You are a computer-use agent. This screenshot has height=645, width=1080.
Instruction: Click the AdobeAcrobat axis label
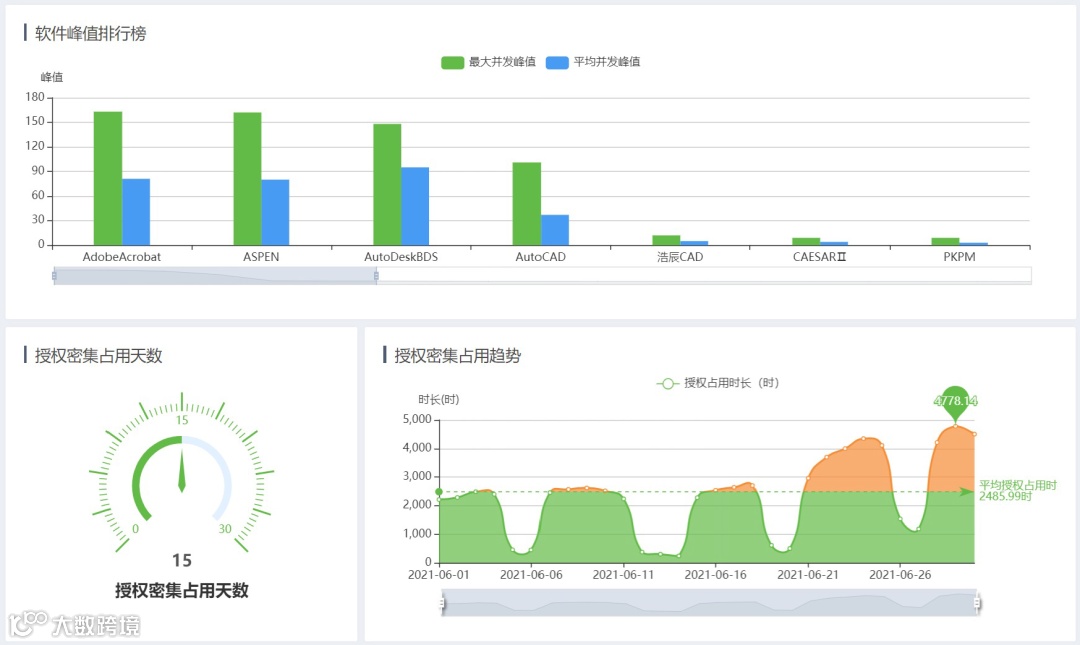point(122,257)
